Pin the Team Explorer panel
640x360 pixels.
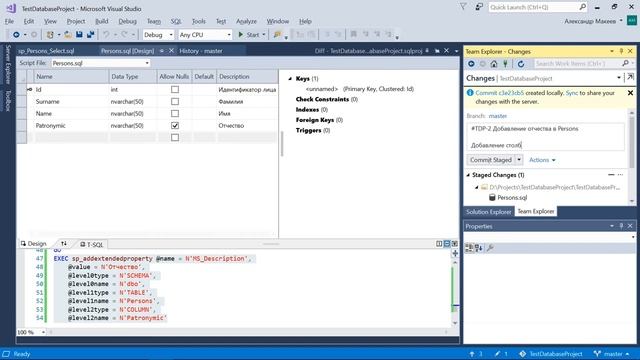point(621,51)
